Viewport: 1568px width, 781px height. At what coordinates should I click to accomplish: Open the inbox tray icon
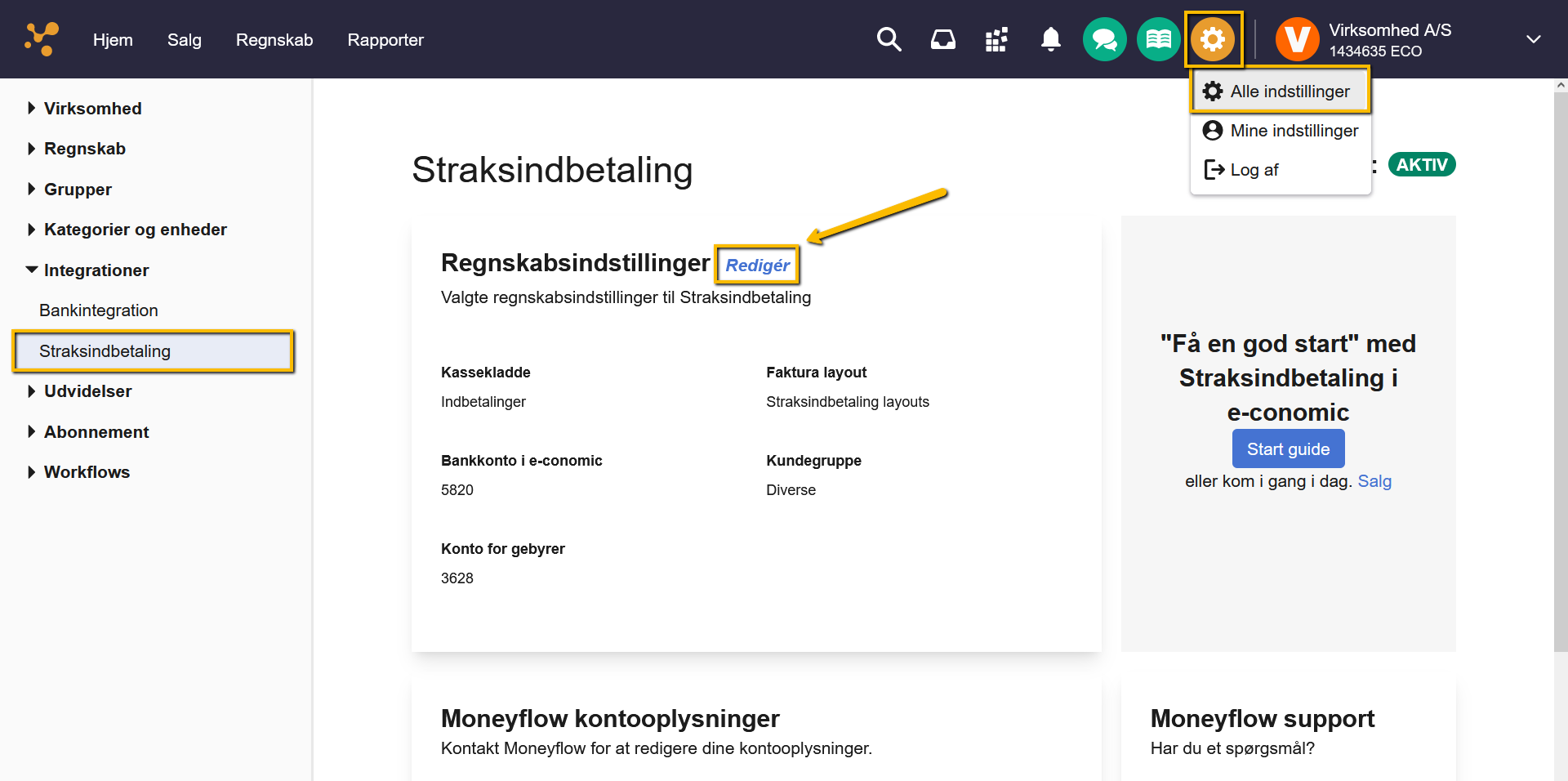[x=943, y=39]
